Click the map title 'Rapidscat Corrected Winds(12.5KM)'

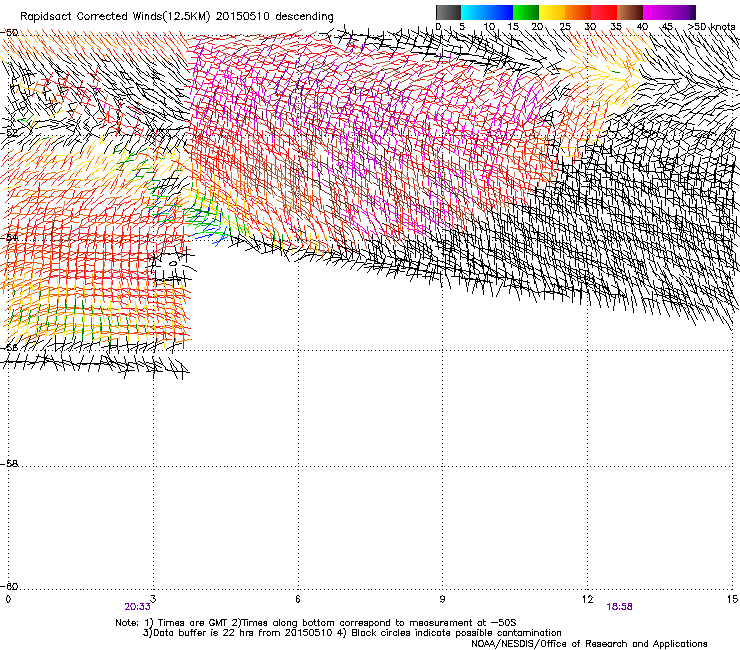coord(115,17)
